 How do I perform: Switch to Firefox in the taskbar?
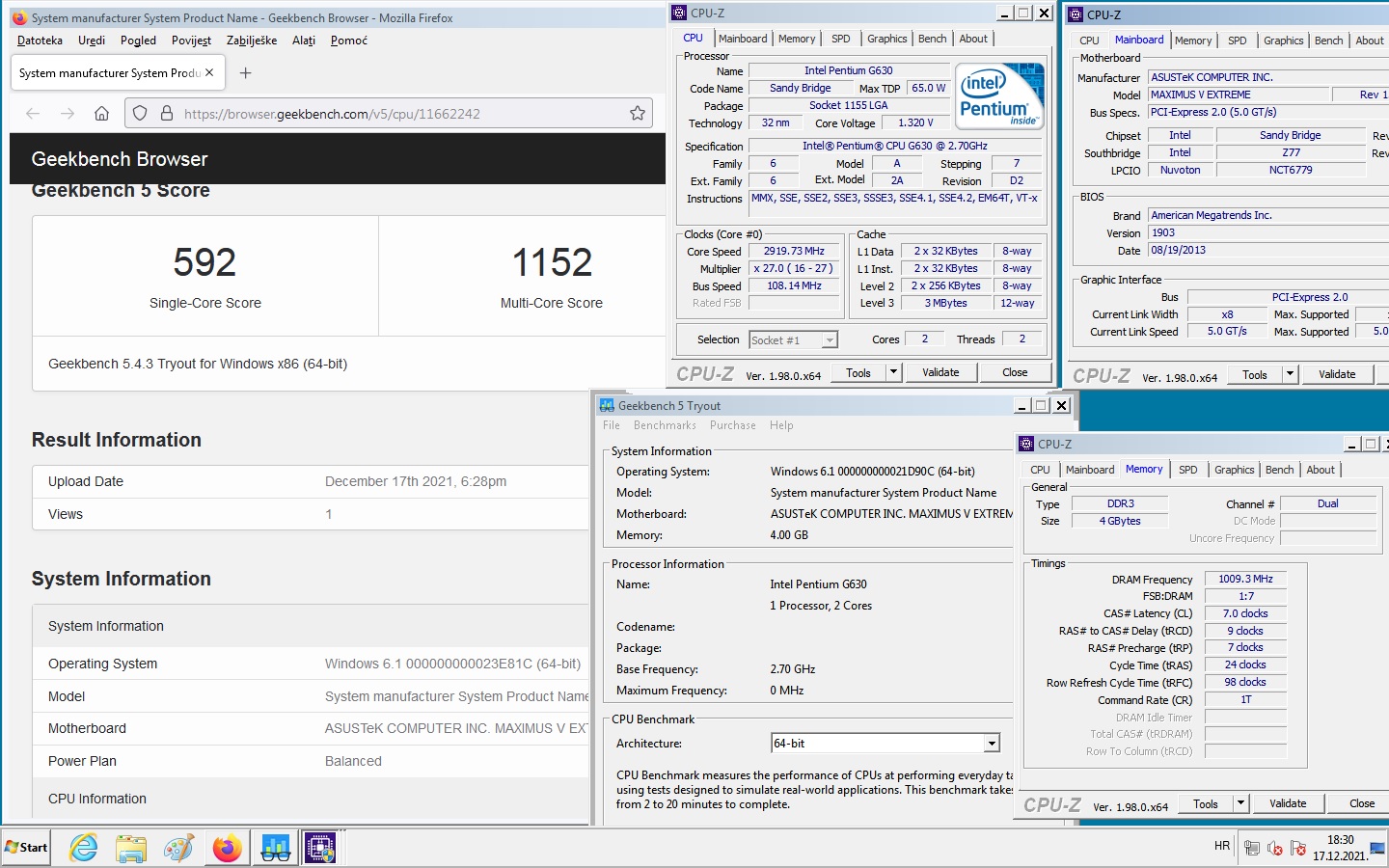click(227, 848)
